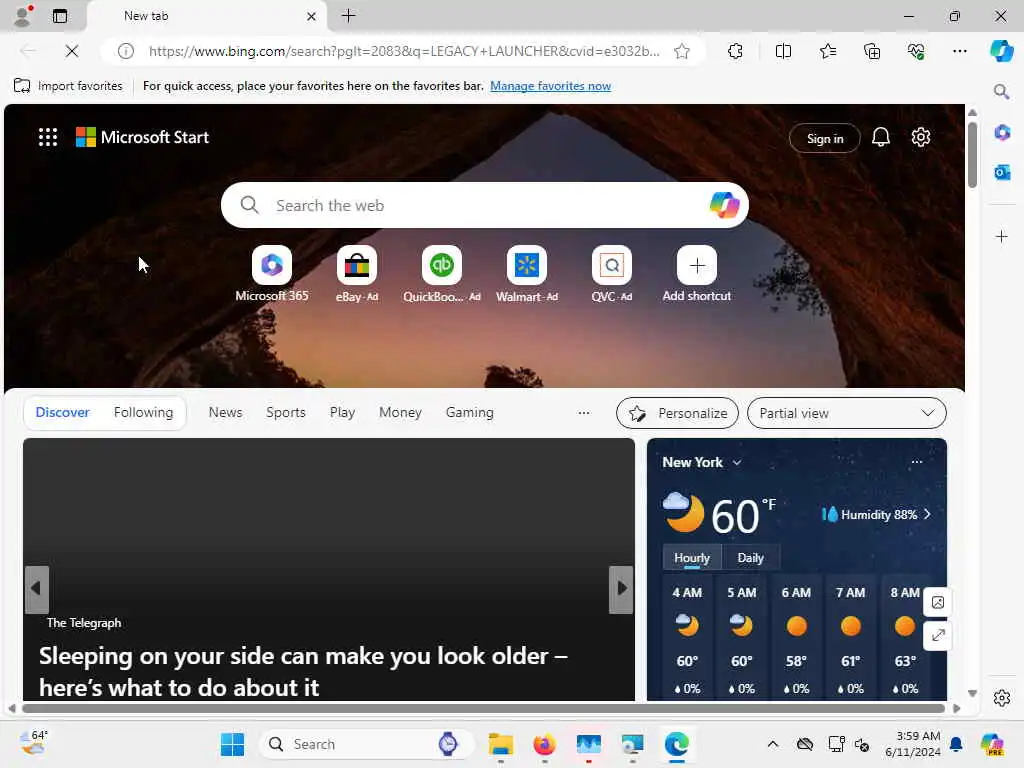The image size is (1024, 768).
Task: Open the Favorites list icon
Action: pyautogui.click(x=827, y=51)
